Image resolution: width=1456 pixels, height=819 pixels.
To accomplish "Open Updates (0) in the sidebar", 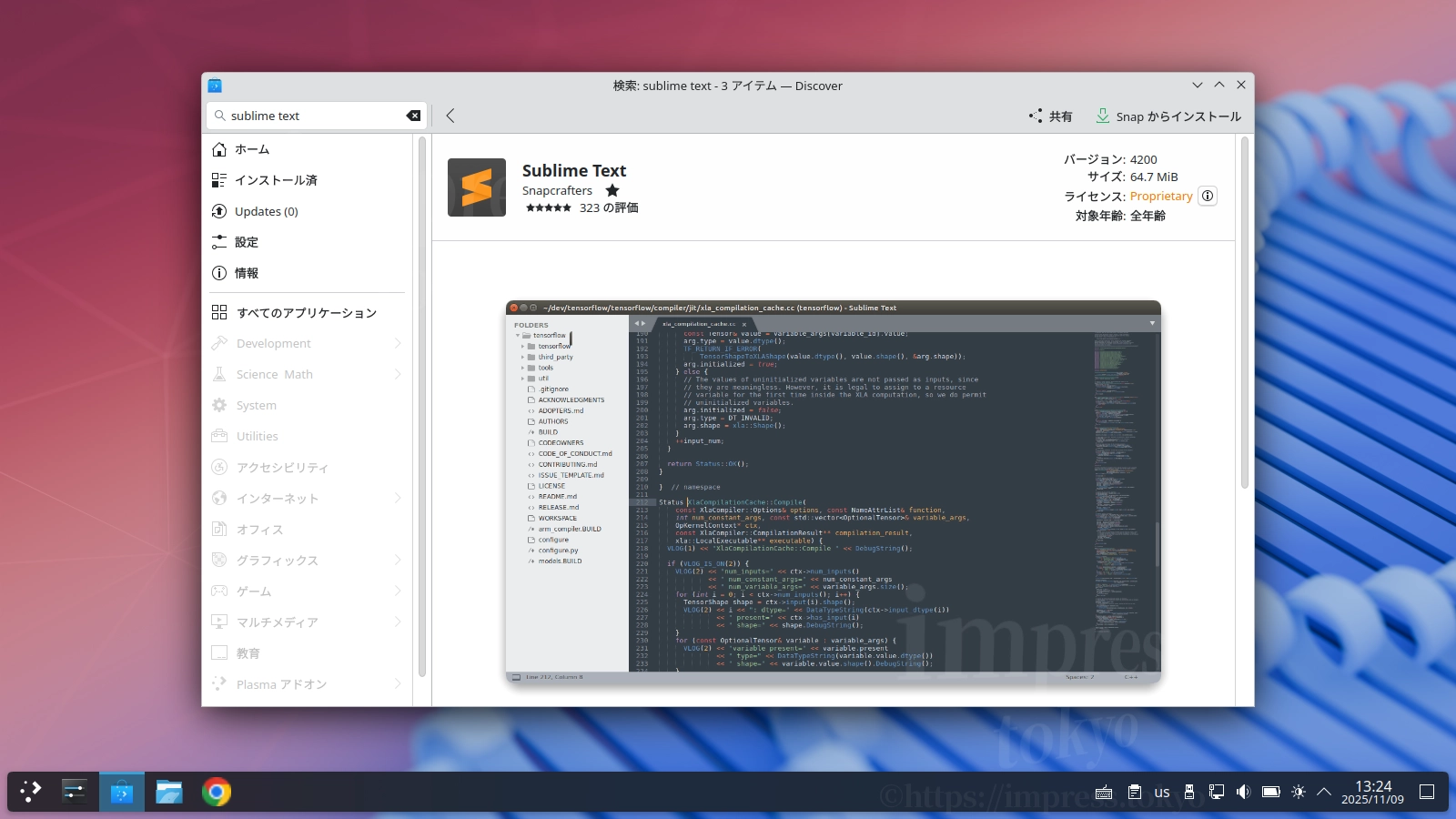I will [308, 211].
